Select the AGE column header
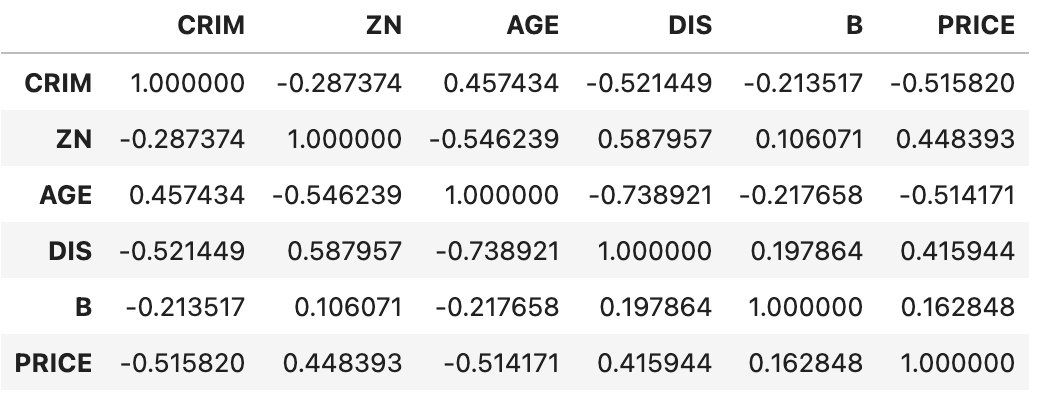 click(532, 27)
